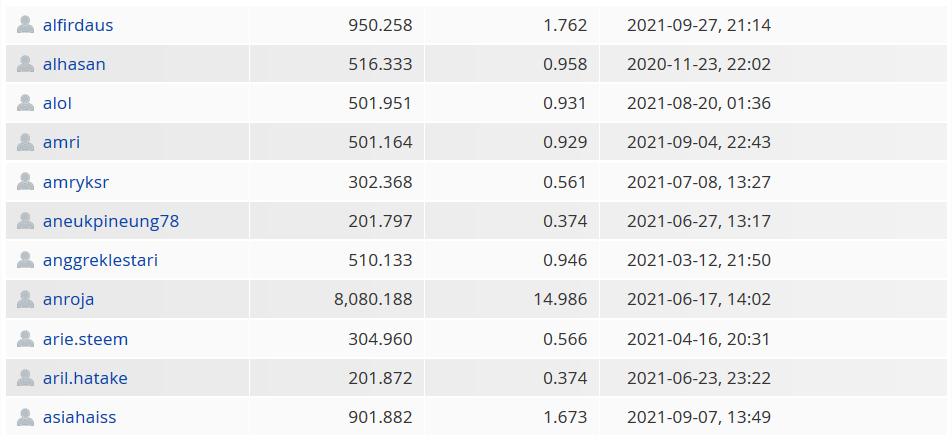Image resolution: width=952 pixels, height=436 pixels.
Task: Open the amri account link
Action: 61,142
